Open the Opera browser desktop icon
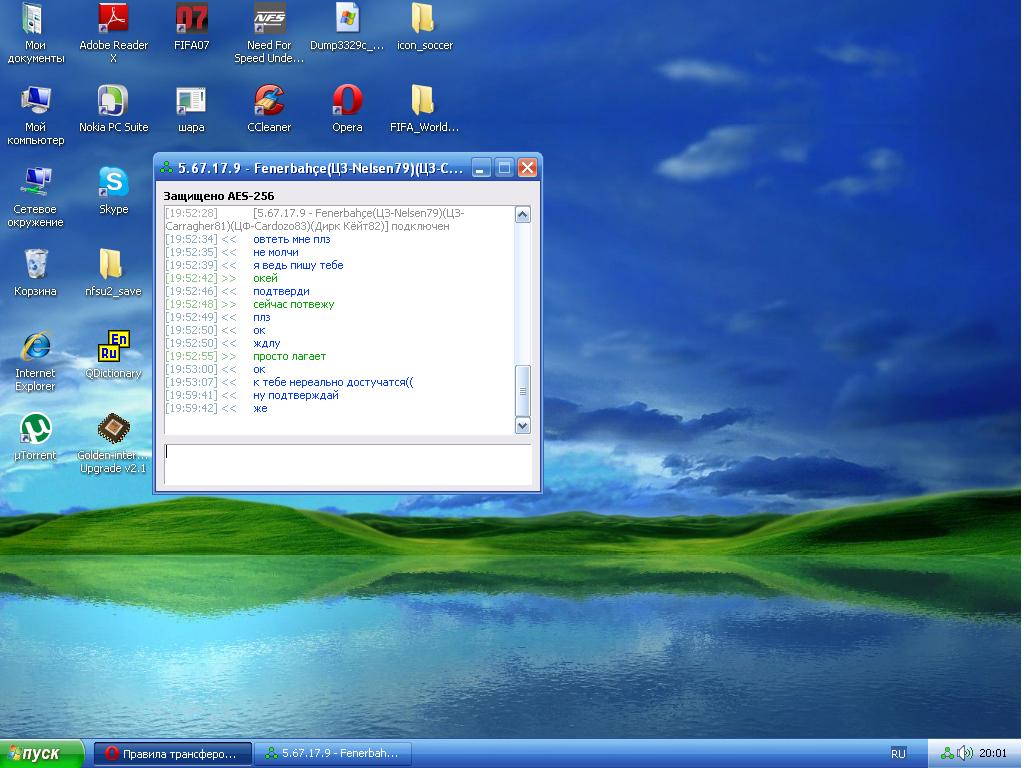This screenshot has height=768, width=1024. tap(347, 101)
